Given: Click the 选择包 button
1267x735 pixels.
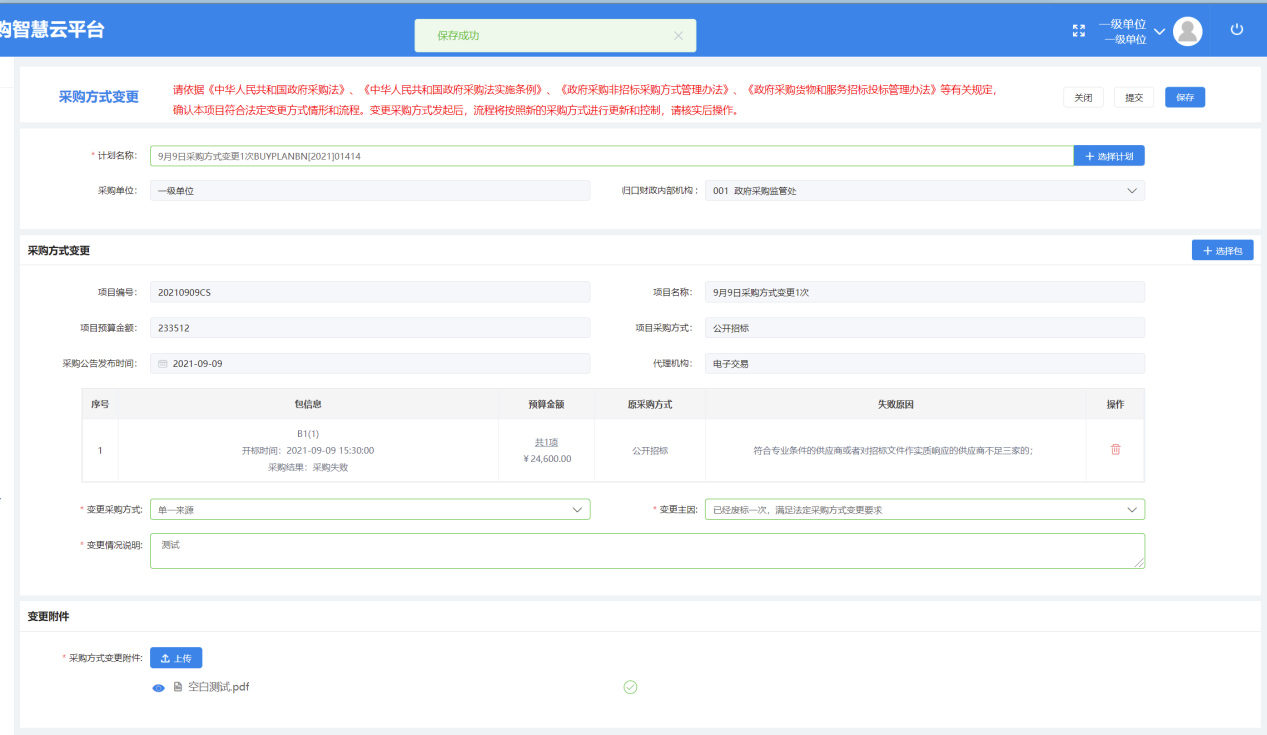Looking at the screenshot, I should 1222,250.
